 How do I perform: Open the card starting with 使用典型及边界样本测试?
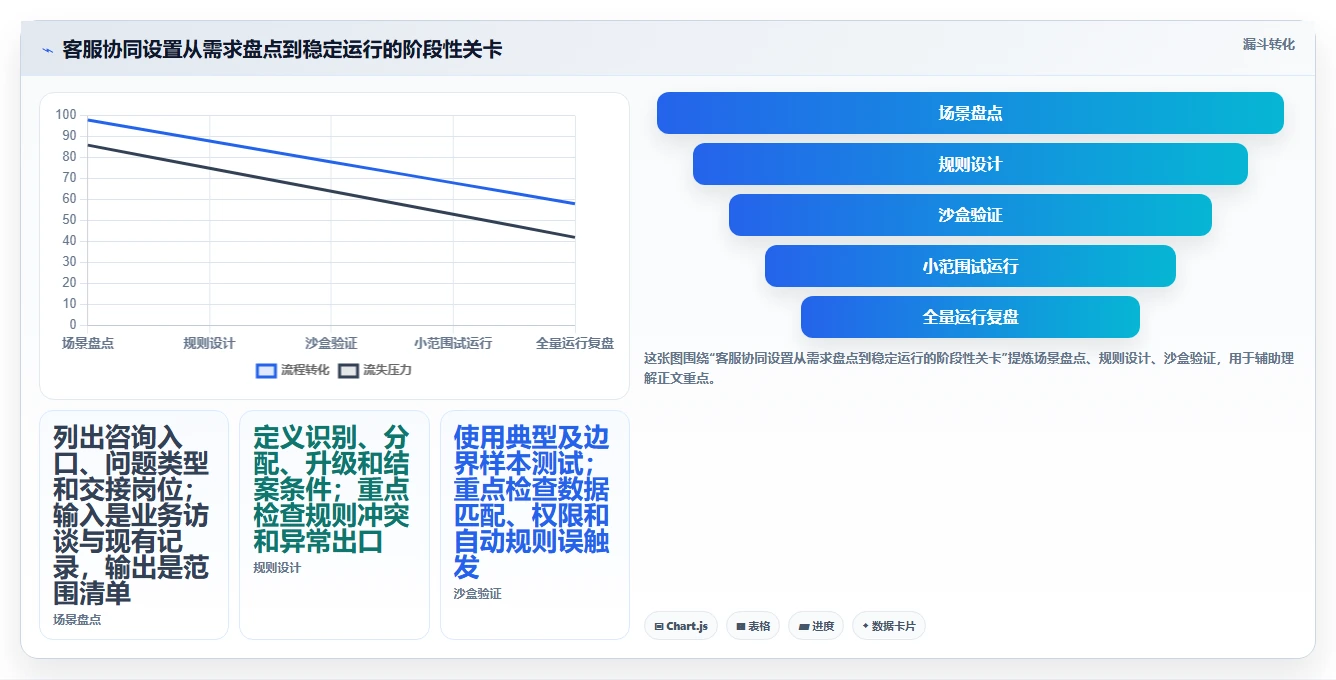pyautogui.click(x=535, y=525)
